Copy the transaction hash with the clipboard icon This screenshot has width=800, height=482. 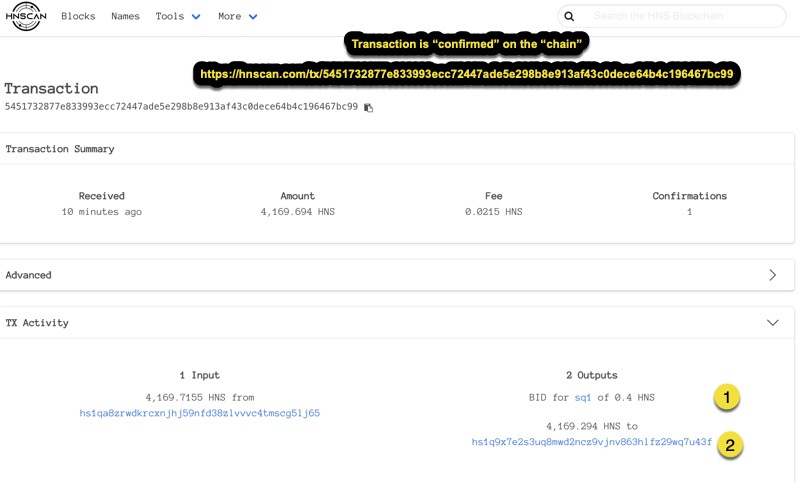coord(368,107)
